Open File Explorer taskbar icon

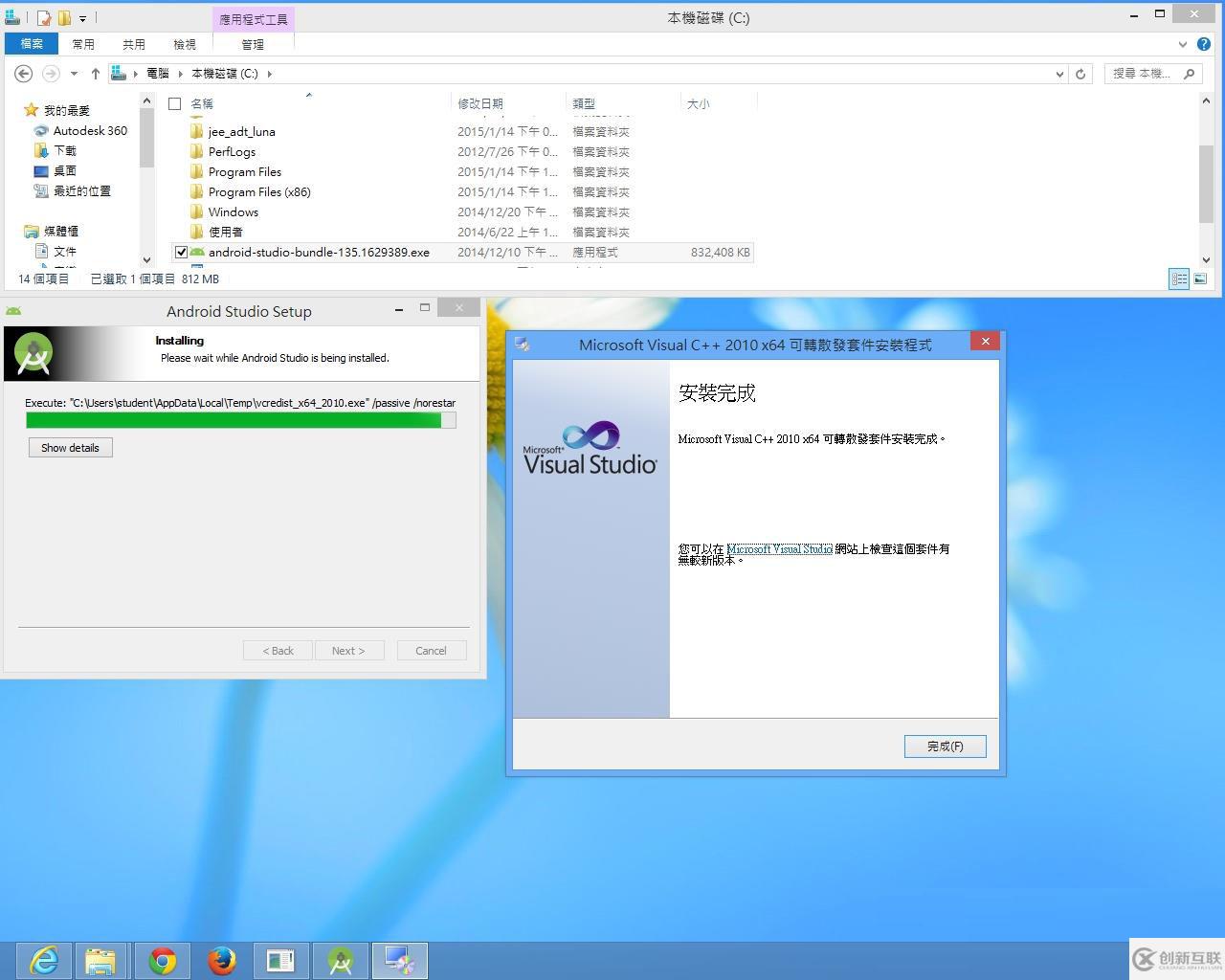click(100, 960)
